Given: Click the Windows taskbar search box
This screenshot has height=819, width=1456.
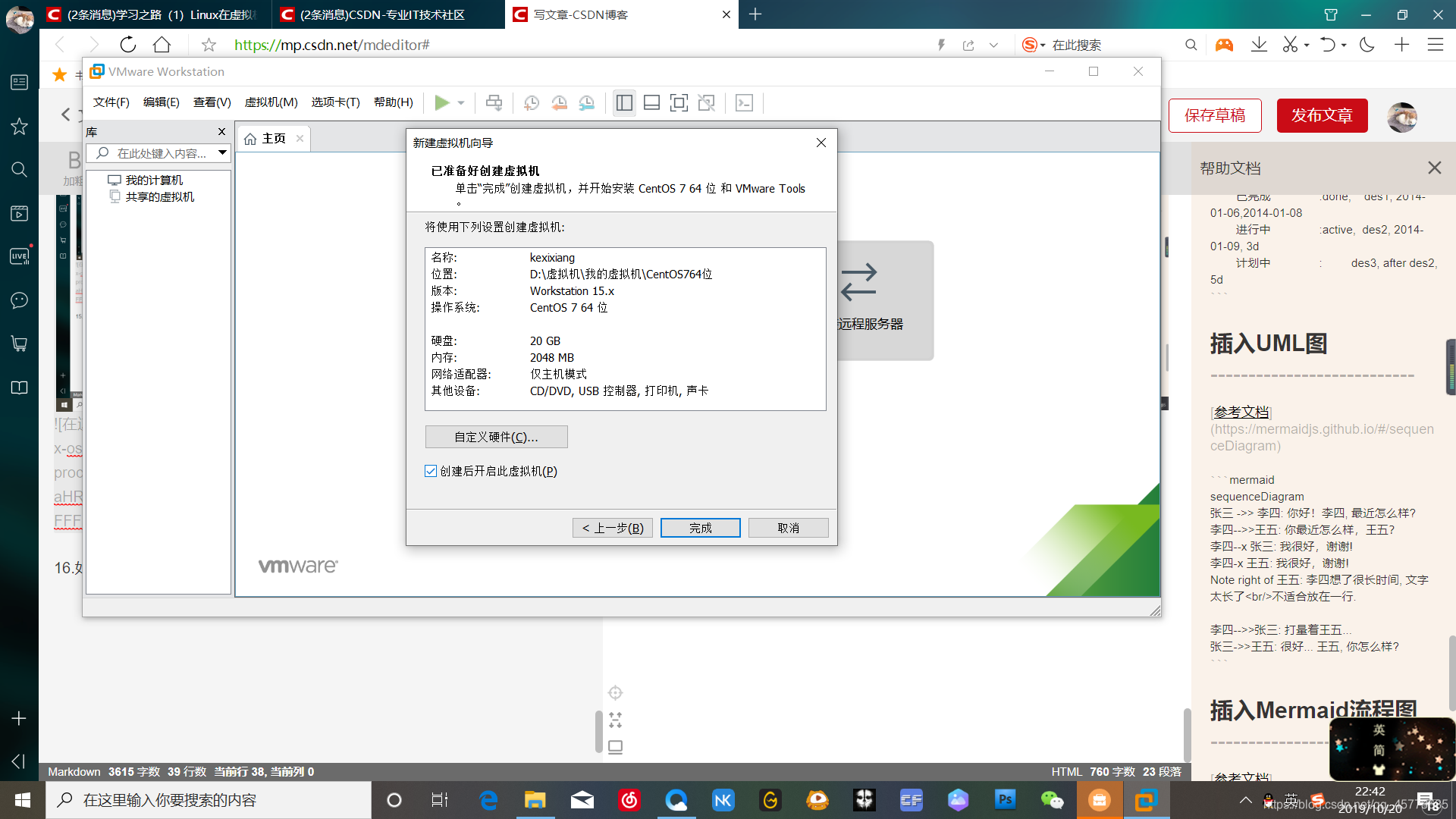Looking at the screenshot, I should point(209,799).
